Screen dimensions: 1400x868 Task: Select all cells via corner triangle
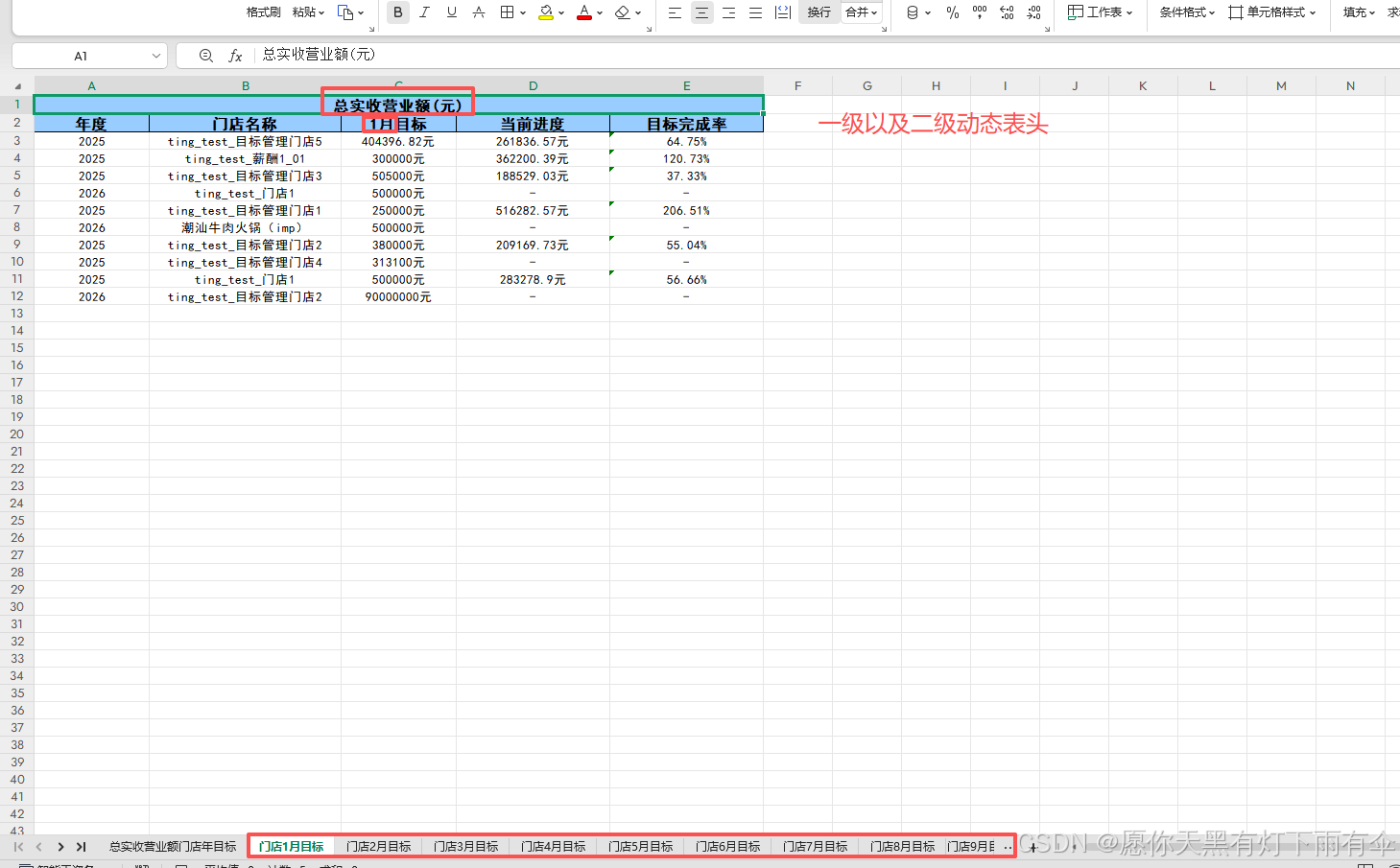pyautogui.click(x=17, y=86)
